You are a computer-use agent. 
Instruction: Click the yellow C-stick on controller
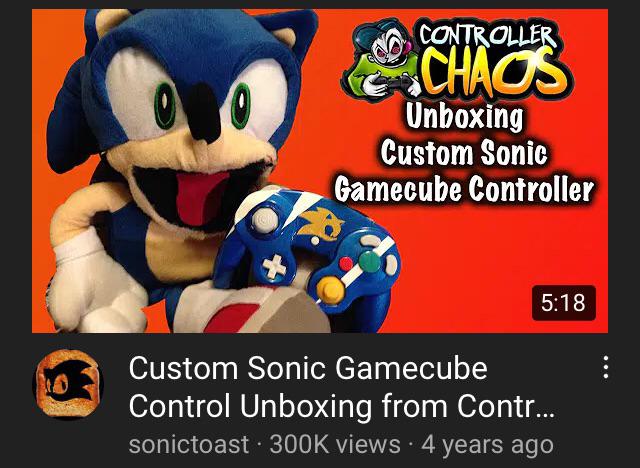click(x=330, y=289)
